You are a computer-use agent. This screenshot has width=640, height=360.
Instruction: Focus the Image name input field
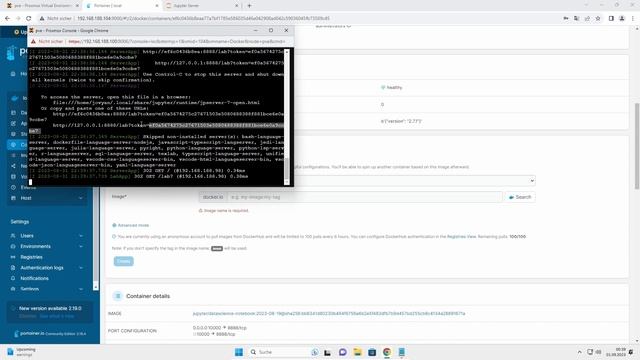364,197
